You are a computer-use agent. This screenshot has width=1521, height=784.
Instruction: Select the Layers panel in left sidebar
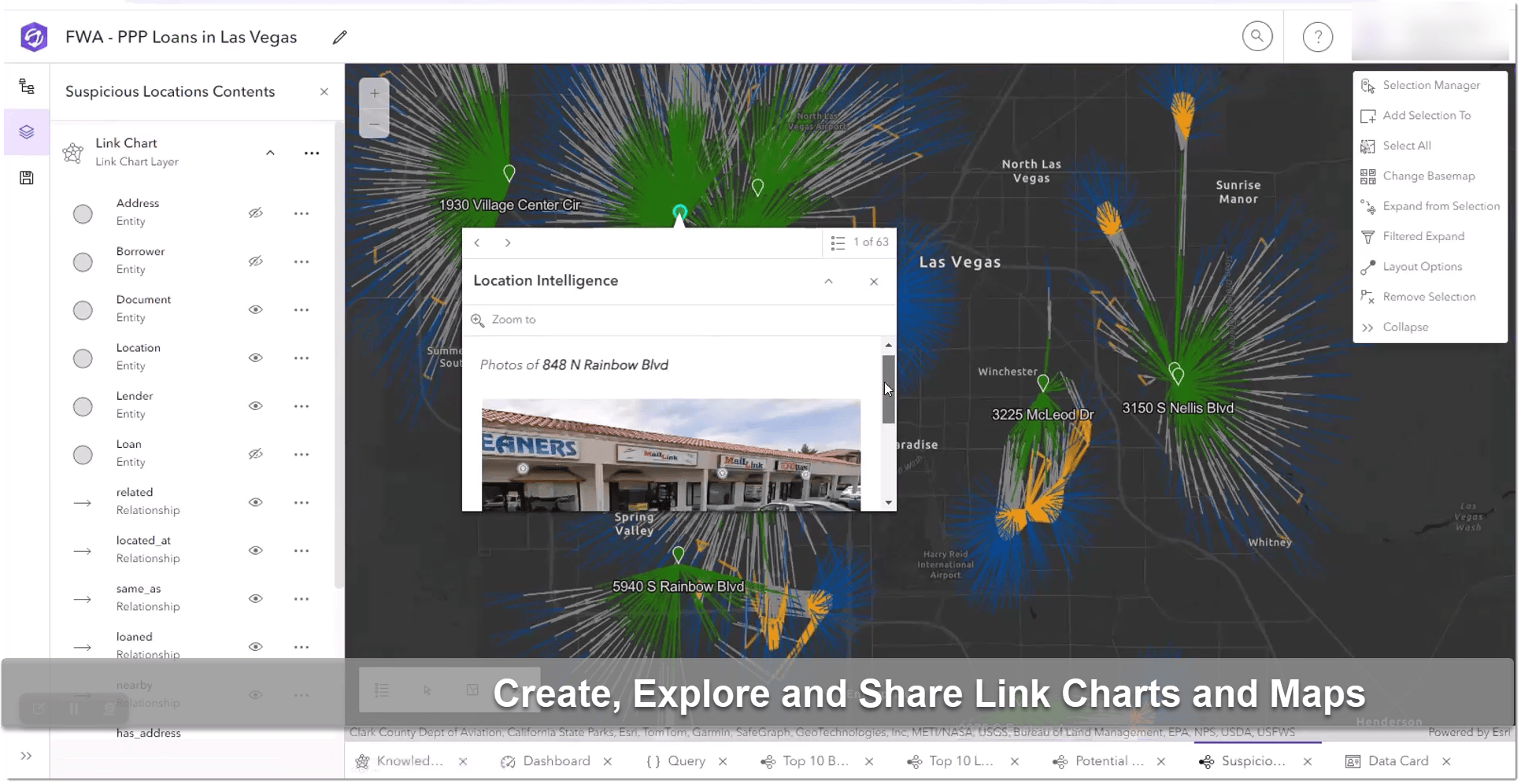pos(27,132)
